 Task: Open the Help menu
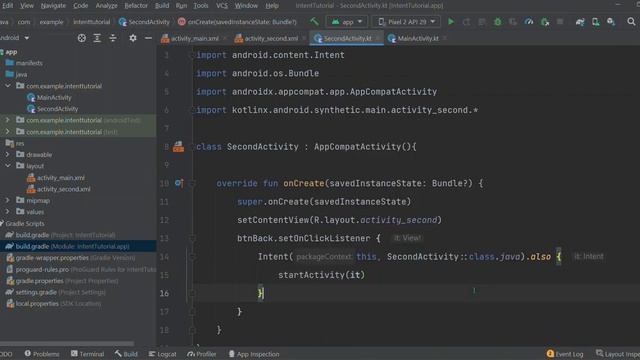pyautogui.click(x=272, y=6)
